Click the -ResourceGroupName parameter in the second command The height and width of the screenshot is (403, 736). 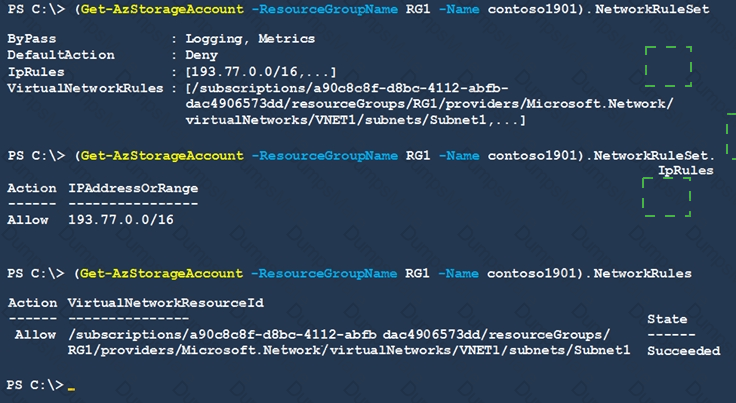click(325, 156)
